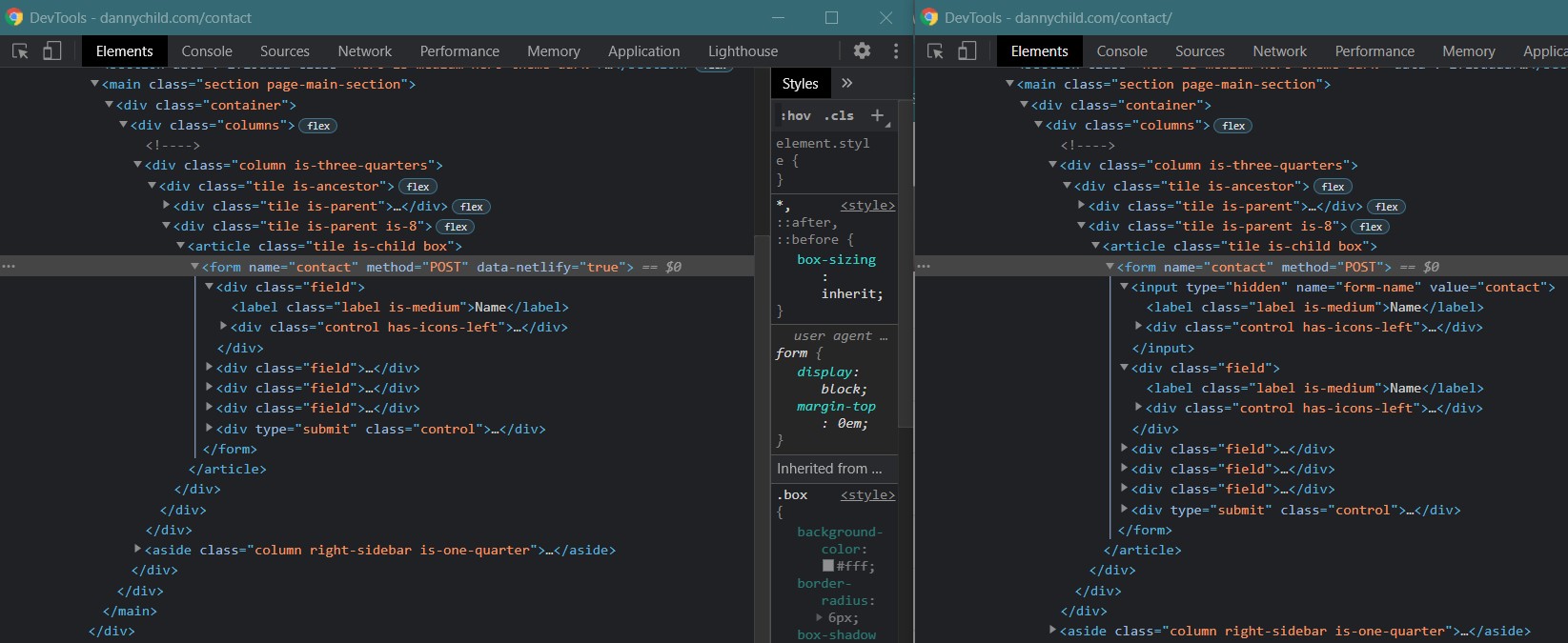This screenshot has width=1568, height=643.
Task: Open the <style> source link for .box rule
Action: [867, 495]
